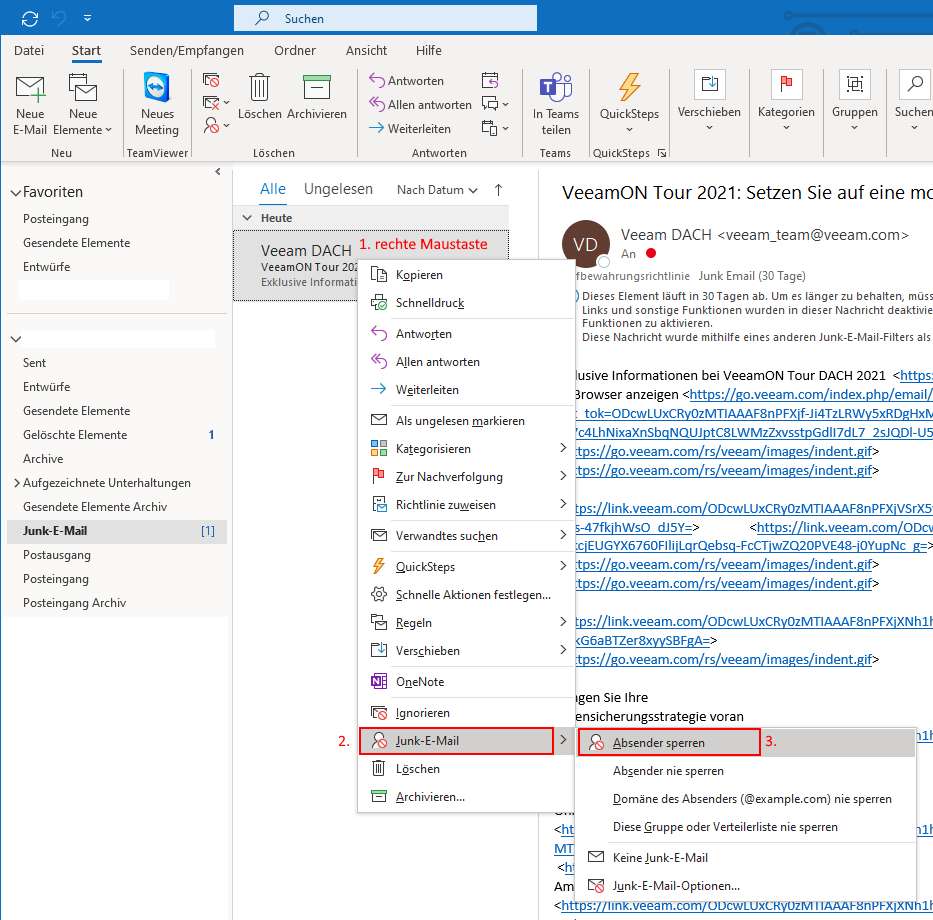Create a Neue E-Mail from ribbon
933x920 pixels.
[x=30, y=105]
